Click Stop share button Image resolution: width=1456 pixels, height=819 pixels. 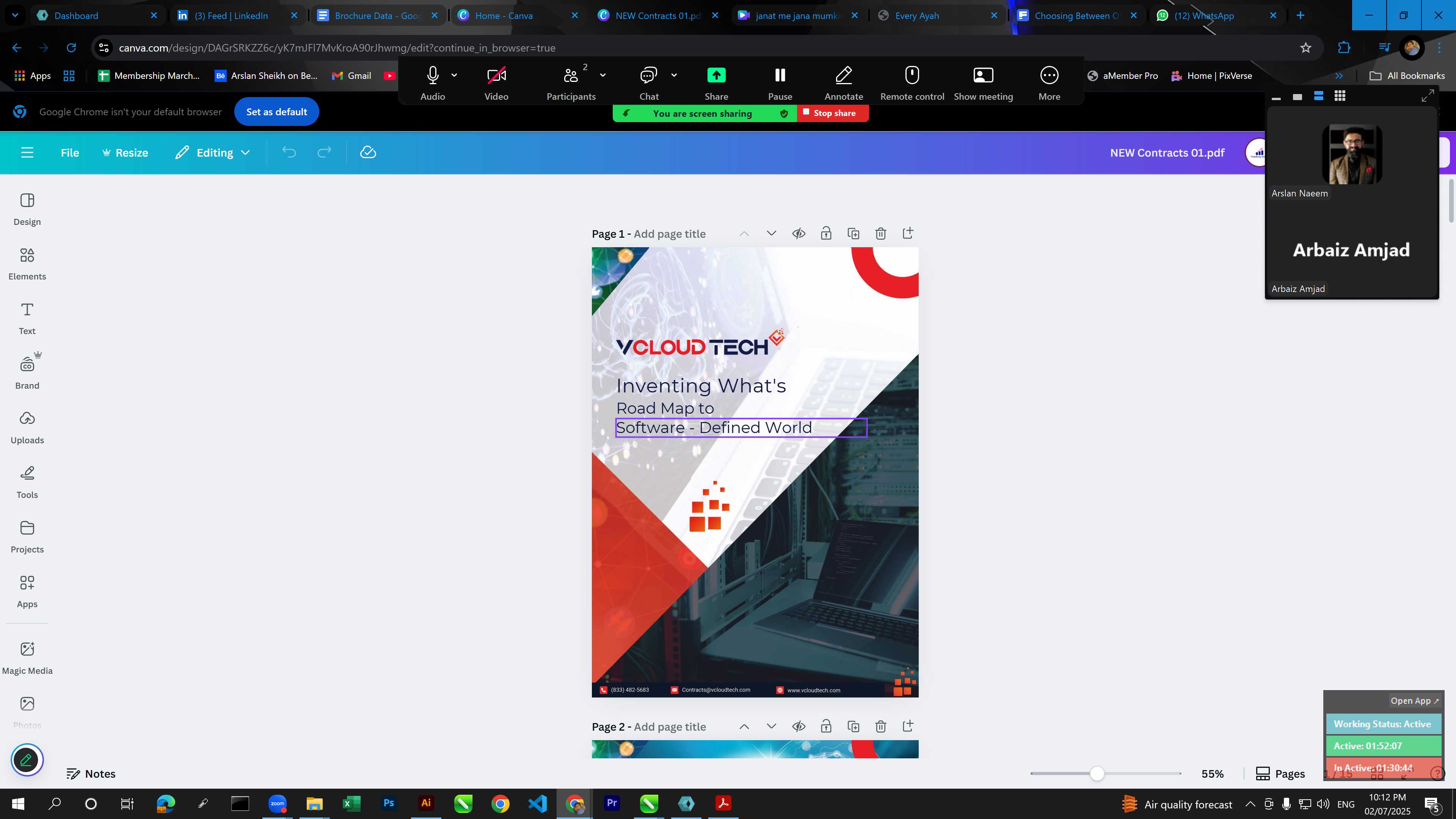[x=833, y=113]
